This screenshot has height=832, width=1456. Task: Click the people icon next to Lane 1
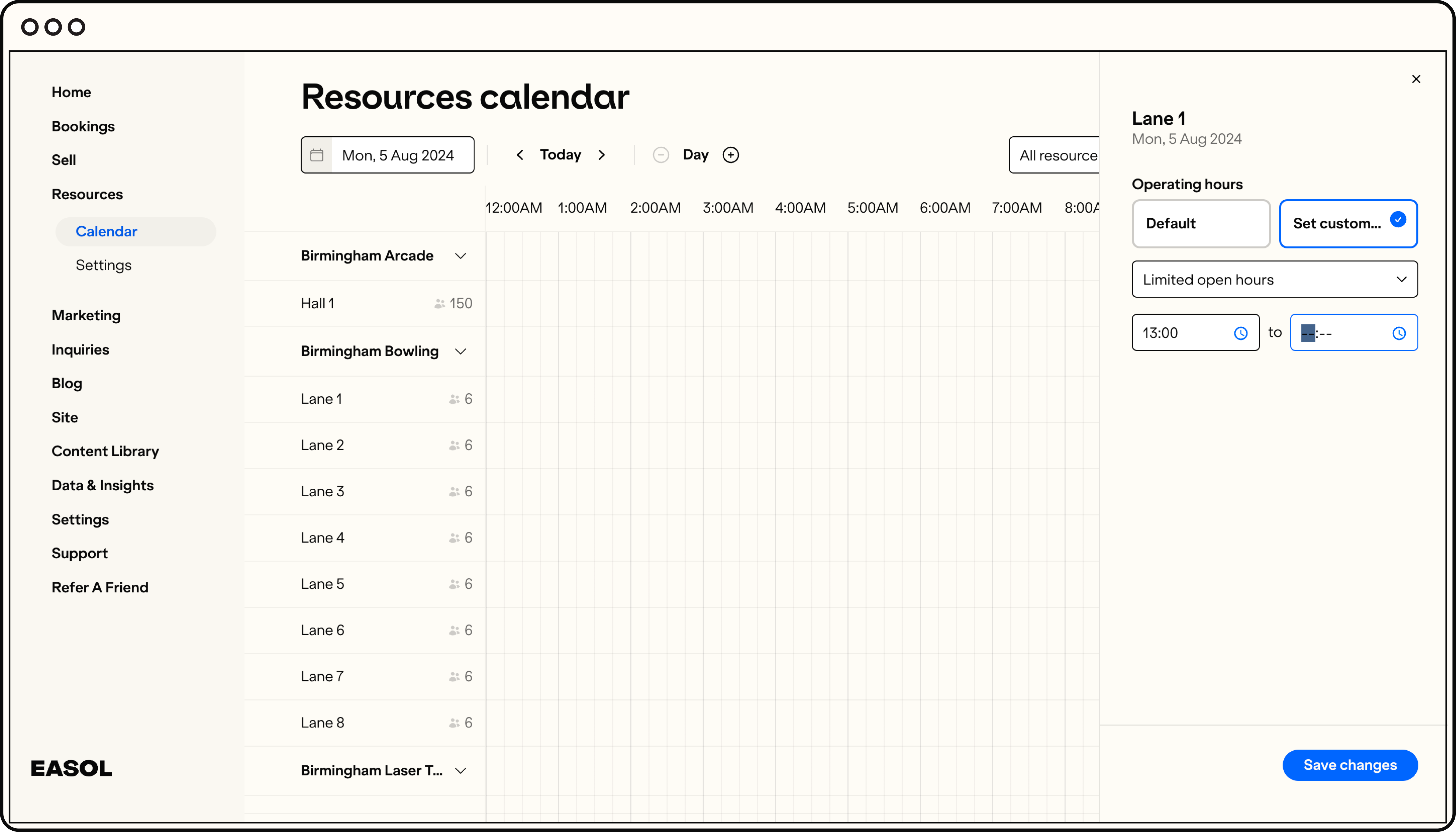tap(454, 399)
